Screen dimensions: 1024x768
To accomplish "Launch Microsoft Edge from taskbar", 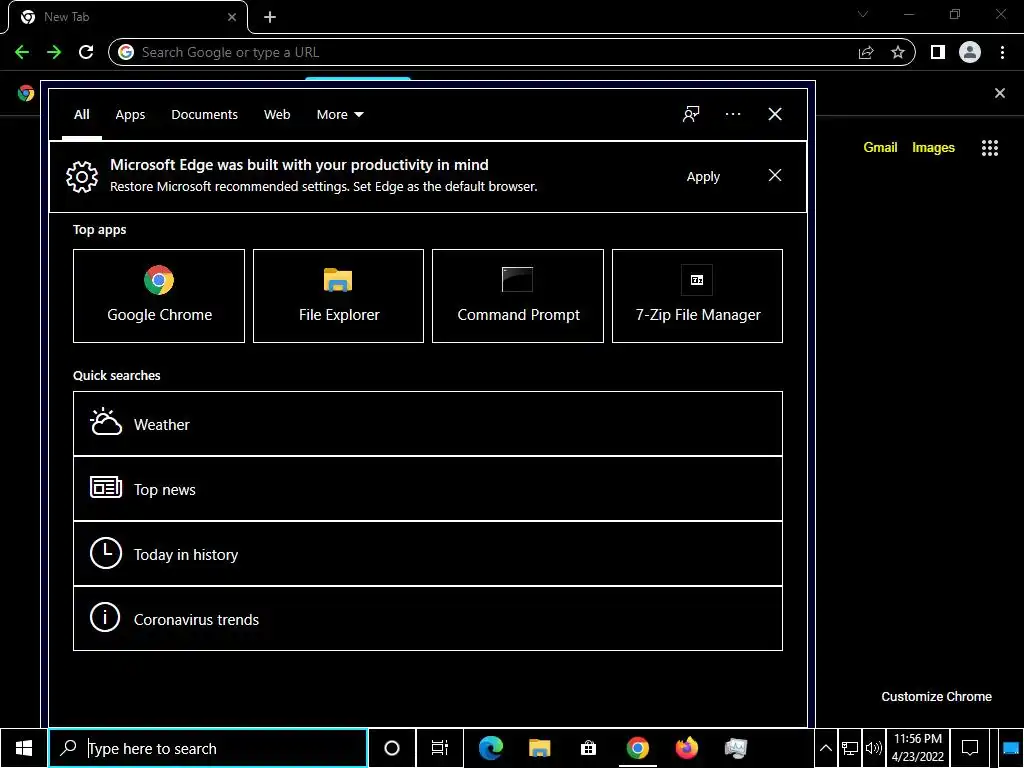I will [490, 748].
